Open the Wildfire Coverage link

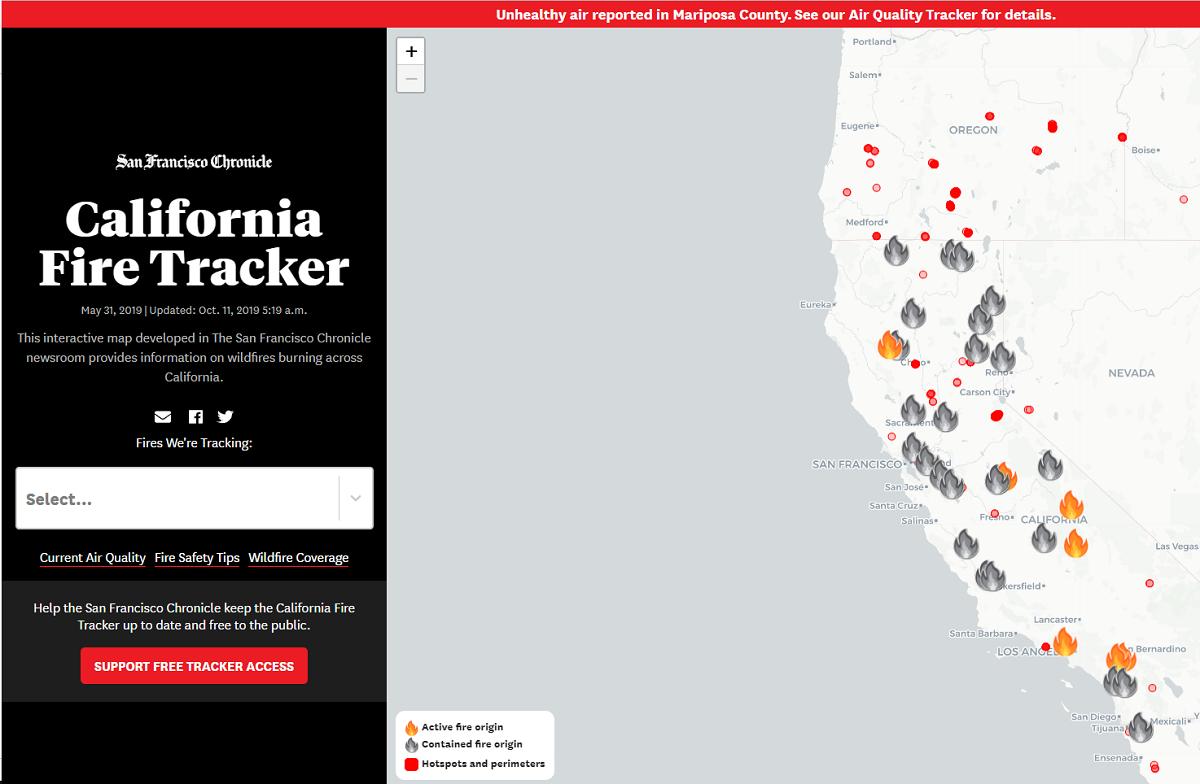click(x=299, y=558)
